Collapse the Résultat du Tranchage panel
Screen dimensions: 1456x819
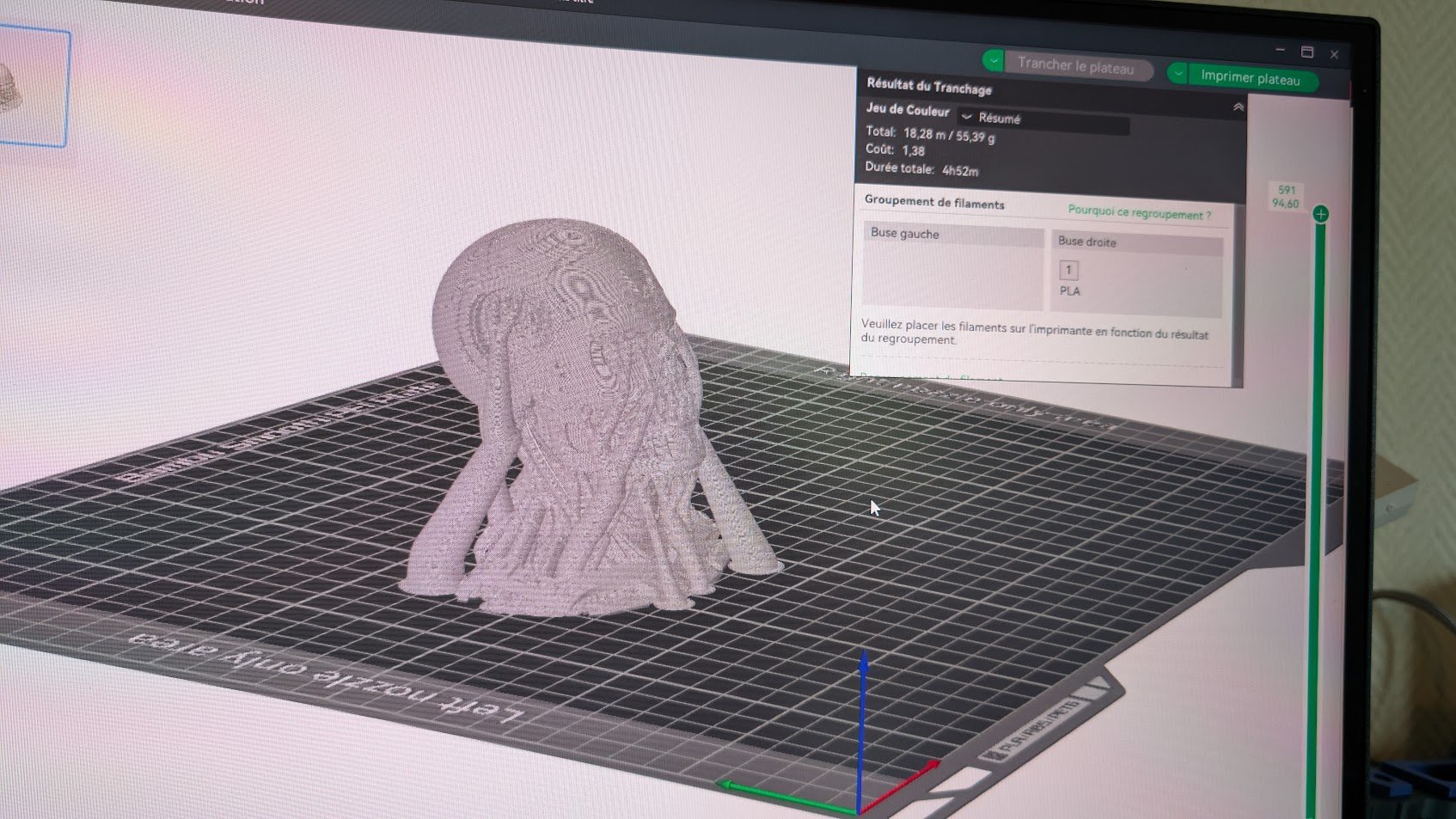[x=1238, y=107]
